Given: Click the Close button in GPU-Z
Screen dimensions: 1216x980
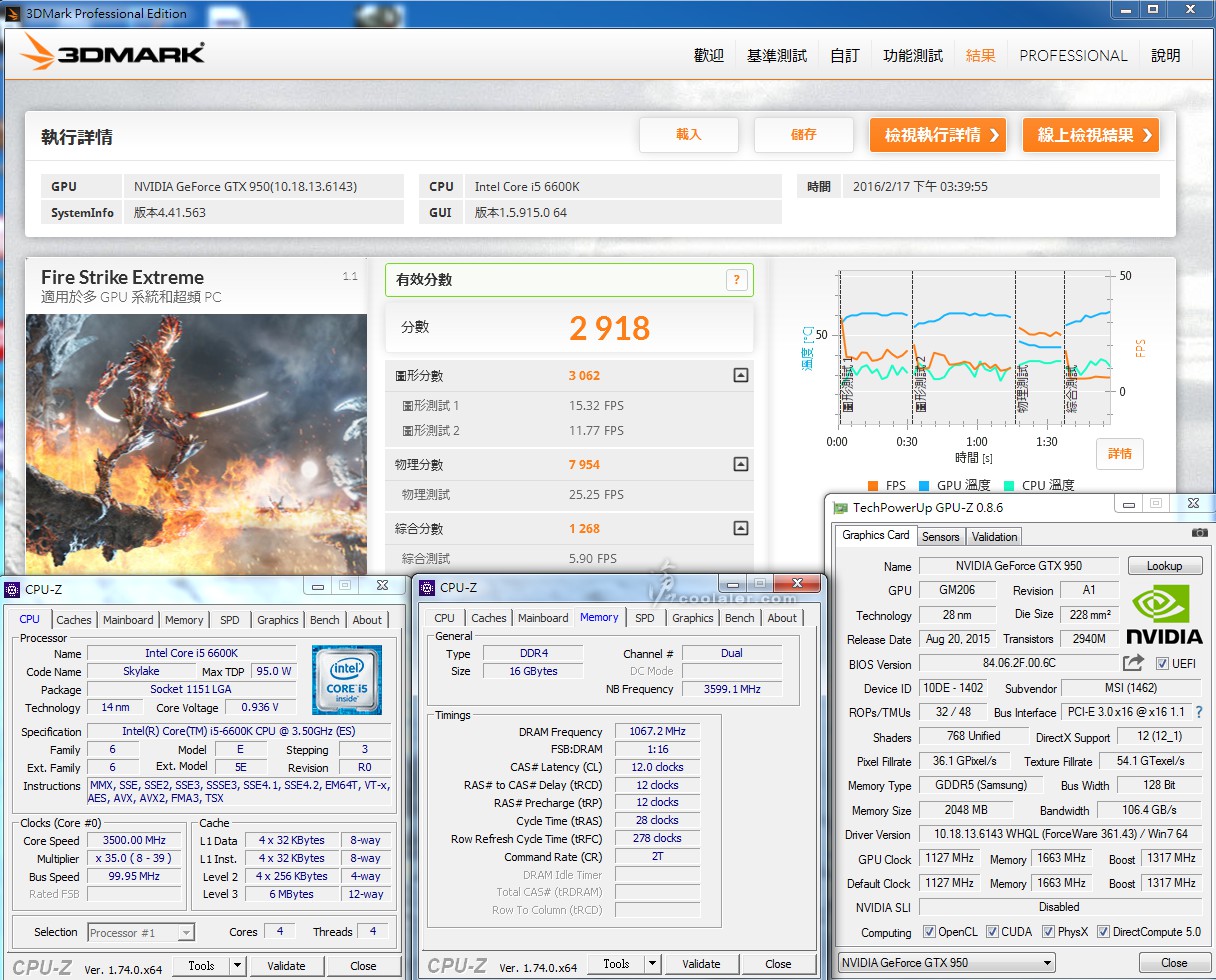Looking at the screenshot, I should 1175,963.
